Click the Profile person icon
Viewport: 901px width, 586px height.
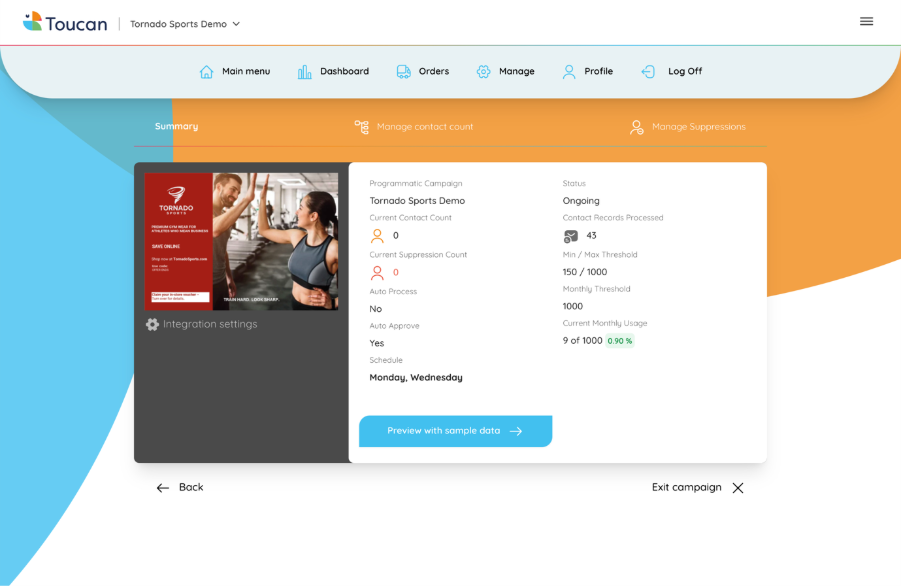coord(569,72)
